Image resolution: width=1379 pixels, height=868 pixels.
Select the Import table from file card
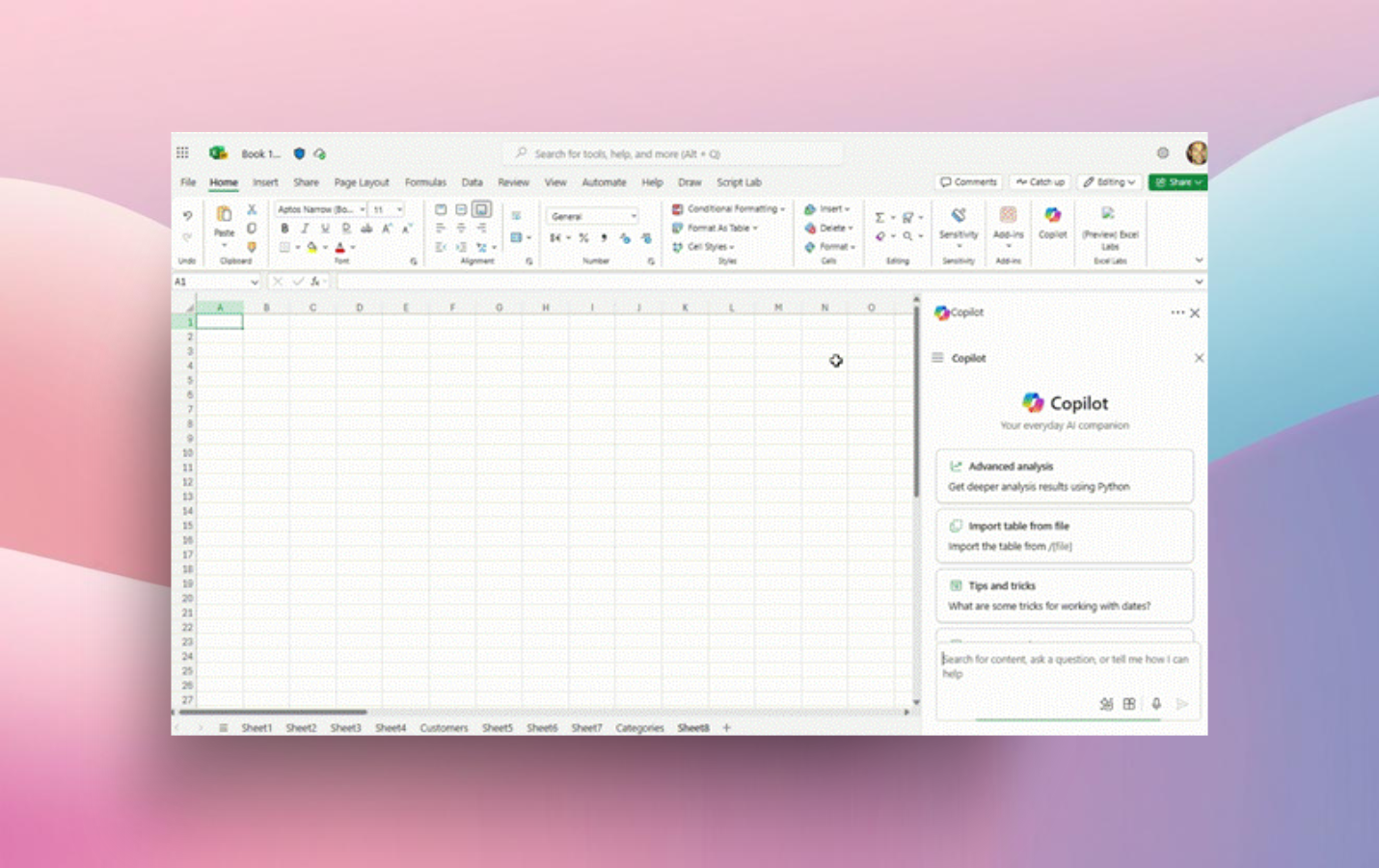point(1065,536)
